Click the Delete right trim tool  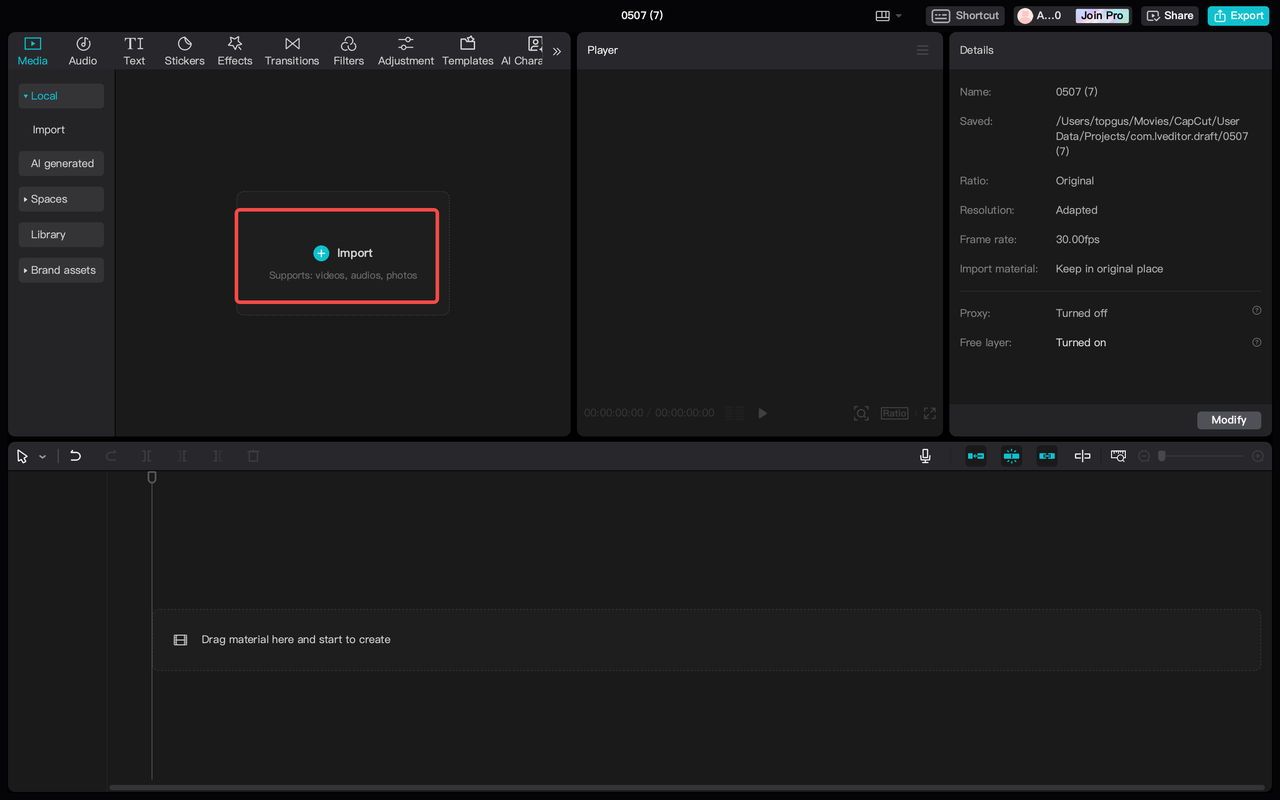point(217,456)
